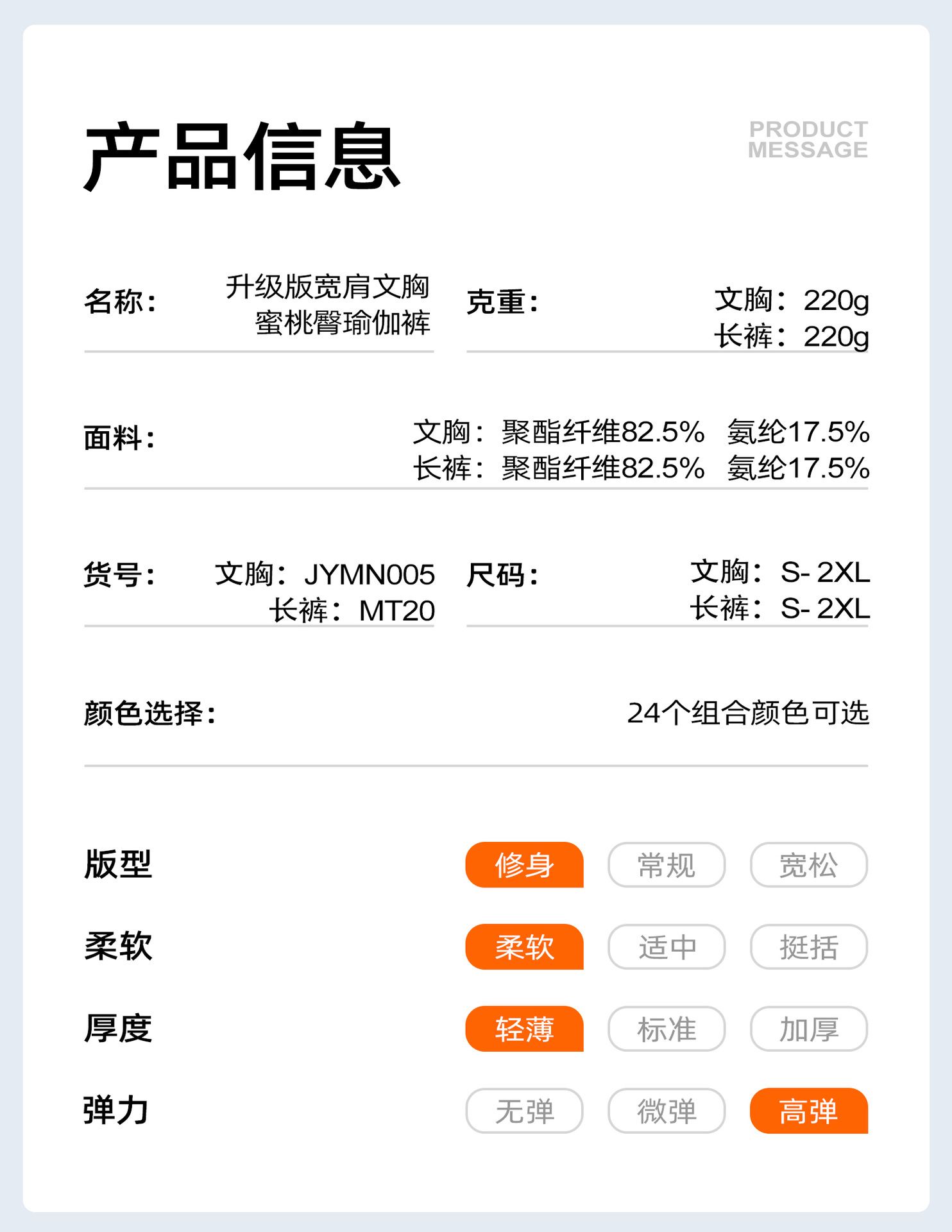Select 标准 thickness option
The height and width of the screenshot is (1232, 952).
point(667,1029)
